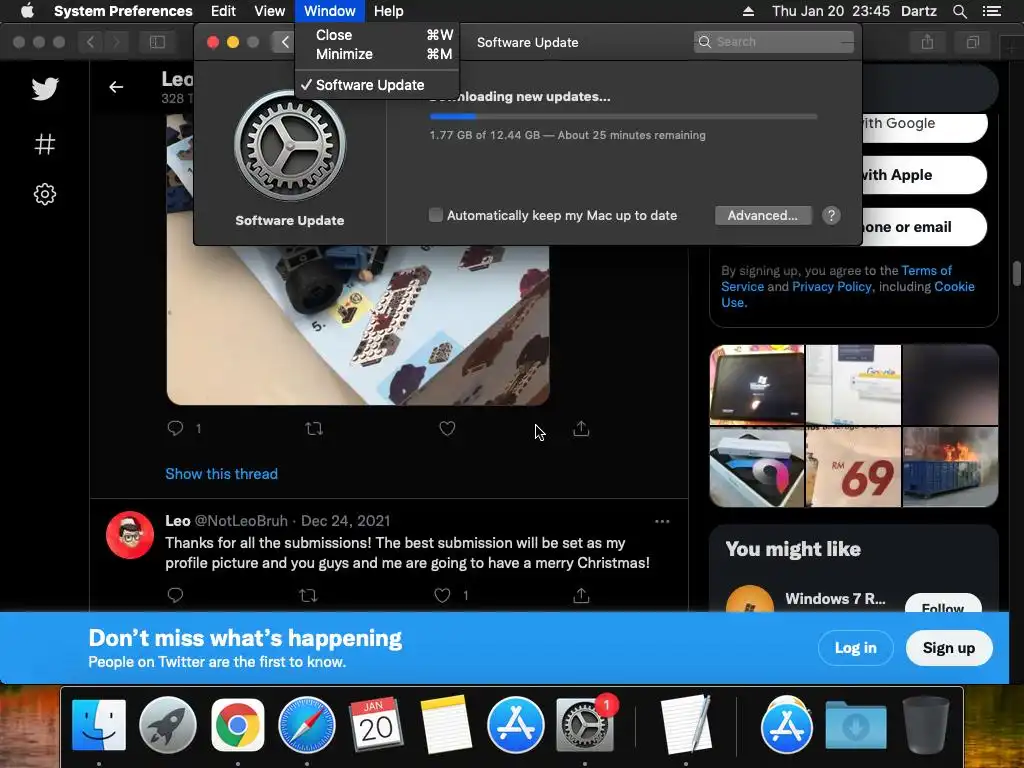
Task: Open Notes from the Dock
Action: (x=446, y=725)
